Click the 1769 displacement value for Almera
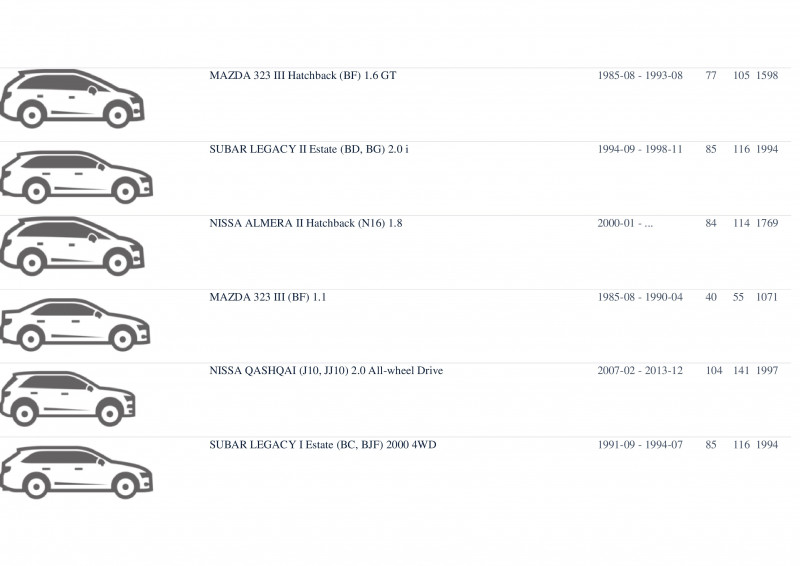Screen dimensions: 800x566 [767, 223]
